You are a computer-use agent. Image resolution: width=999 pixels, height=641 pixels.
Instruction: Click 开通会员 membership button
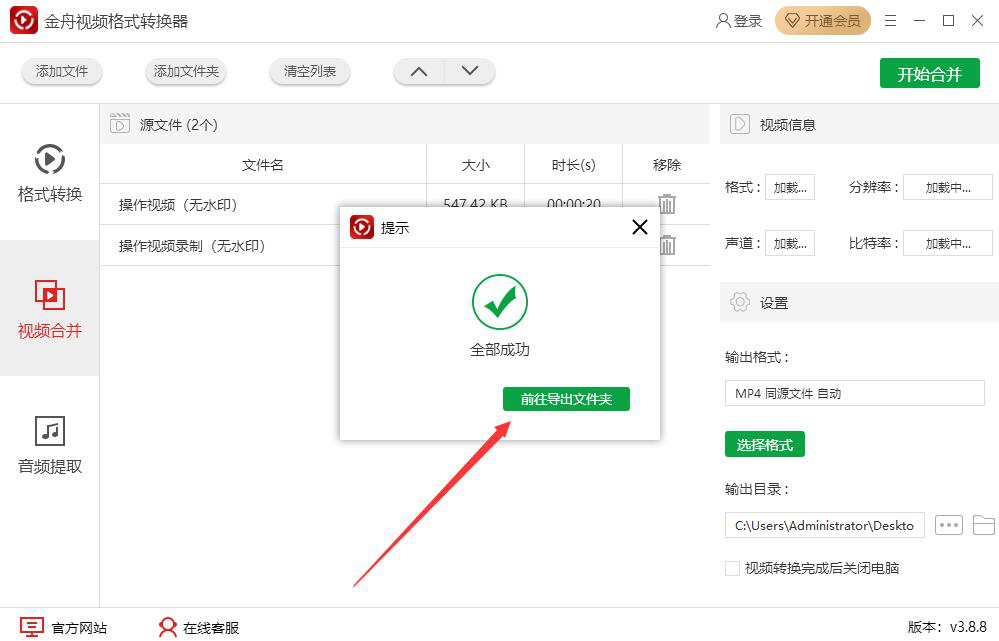823,21
